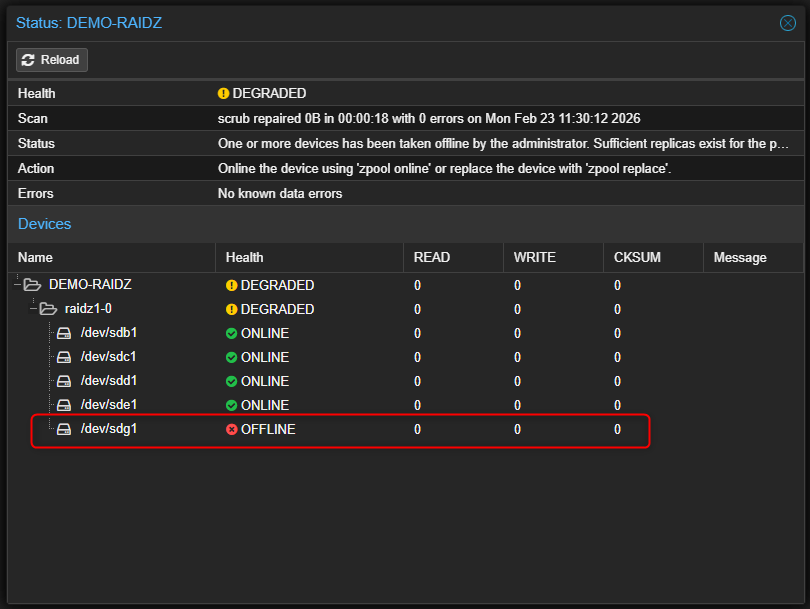Screen dimensions: 810x609
Task: Select the CKSUM column header
Action: 636,257
